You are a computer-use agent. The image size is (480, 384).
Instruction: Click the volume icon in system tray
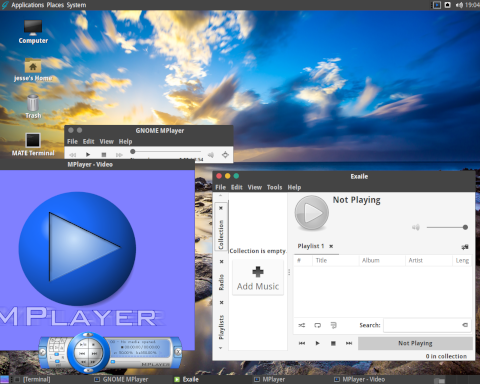point(459,5)
